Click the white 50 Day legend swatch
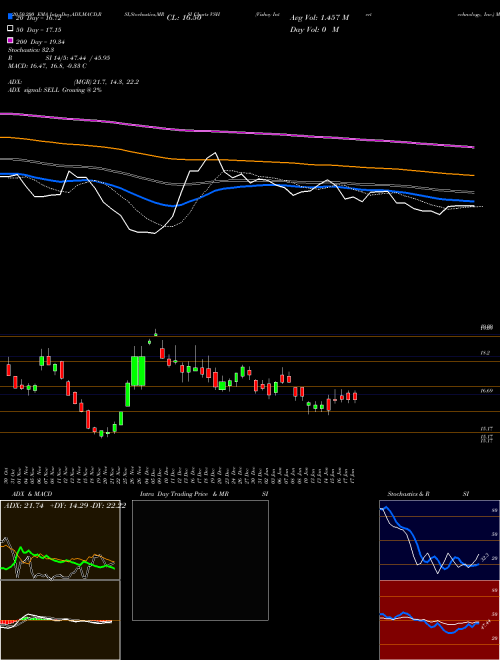The height and width of the screenshot is (660, 500). (x=10, y=29)
